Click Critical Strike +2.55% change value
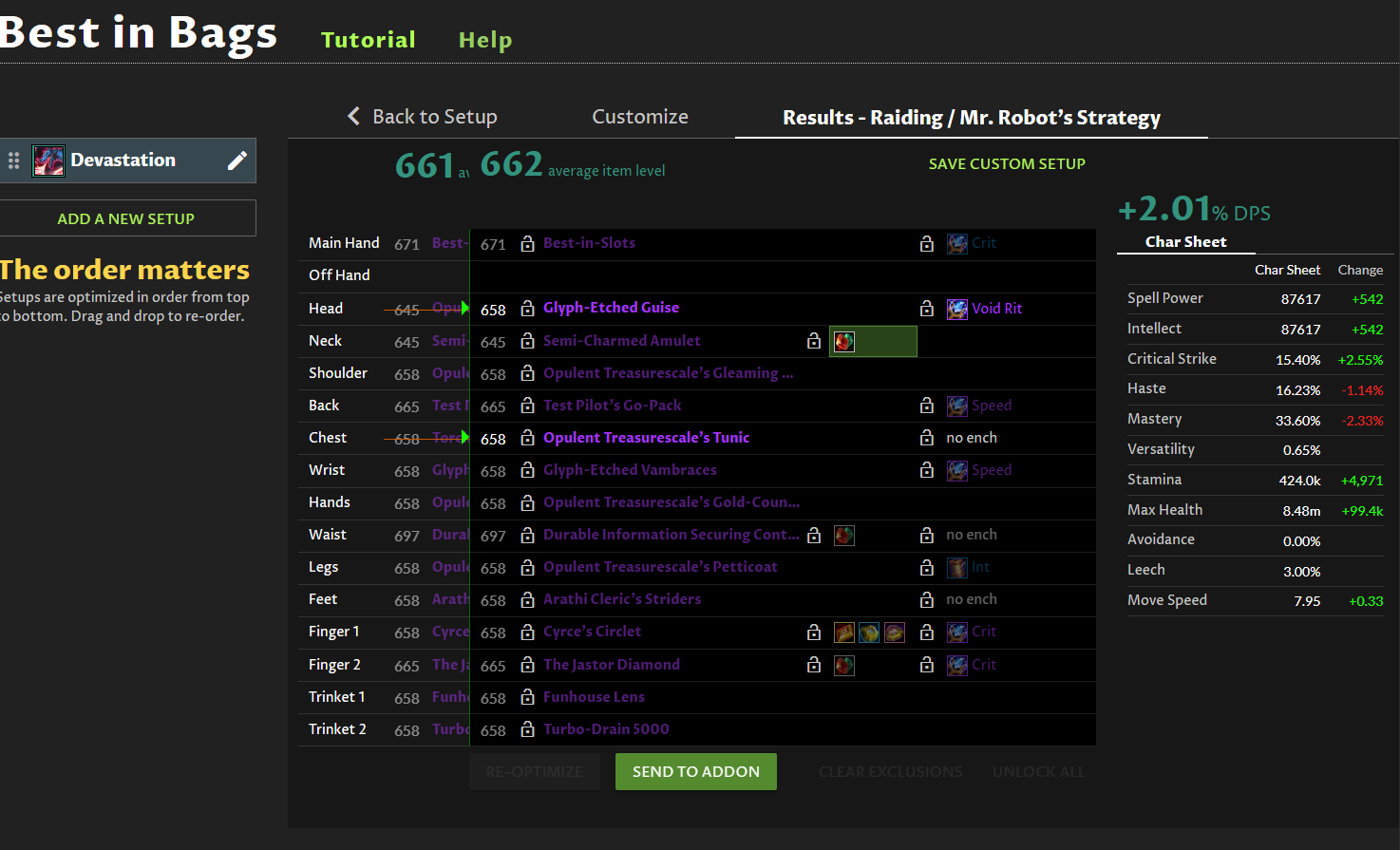 click(1360, 360)
